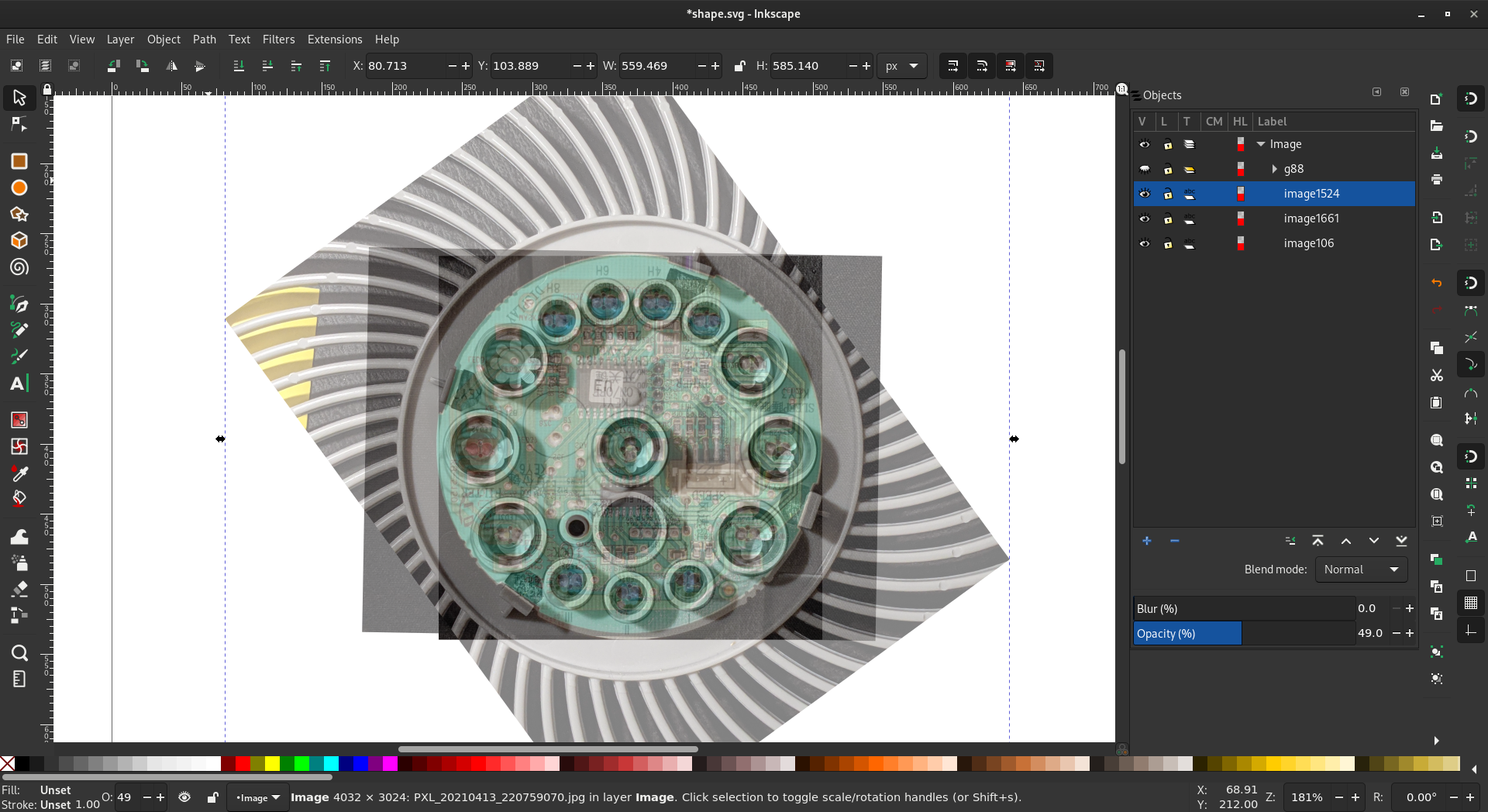Select the Spiral tool
This screenshot has height=812, width=1488.
coord(19,267)
